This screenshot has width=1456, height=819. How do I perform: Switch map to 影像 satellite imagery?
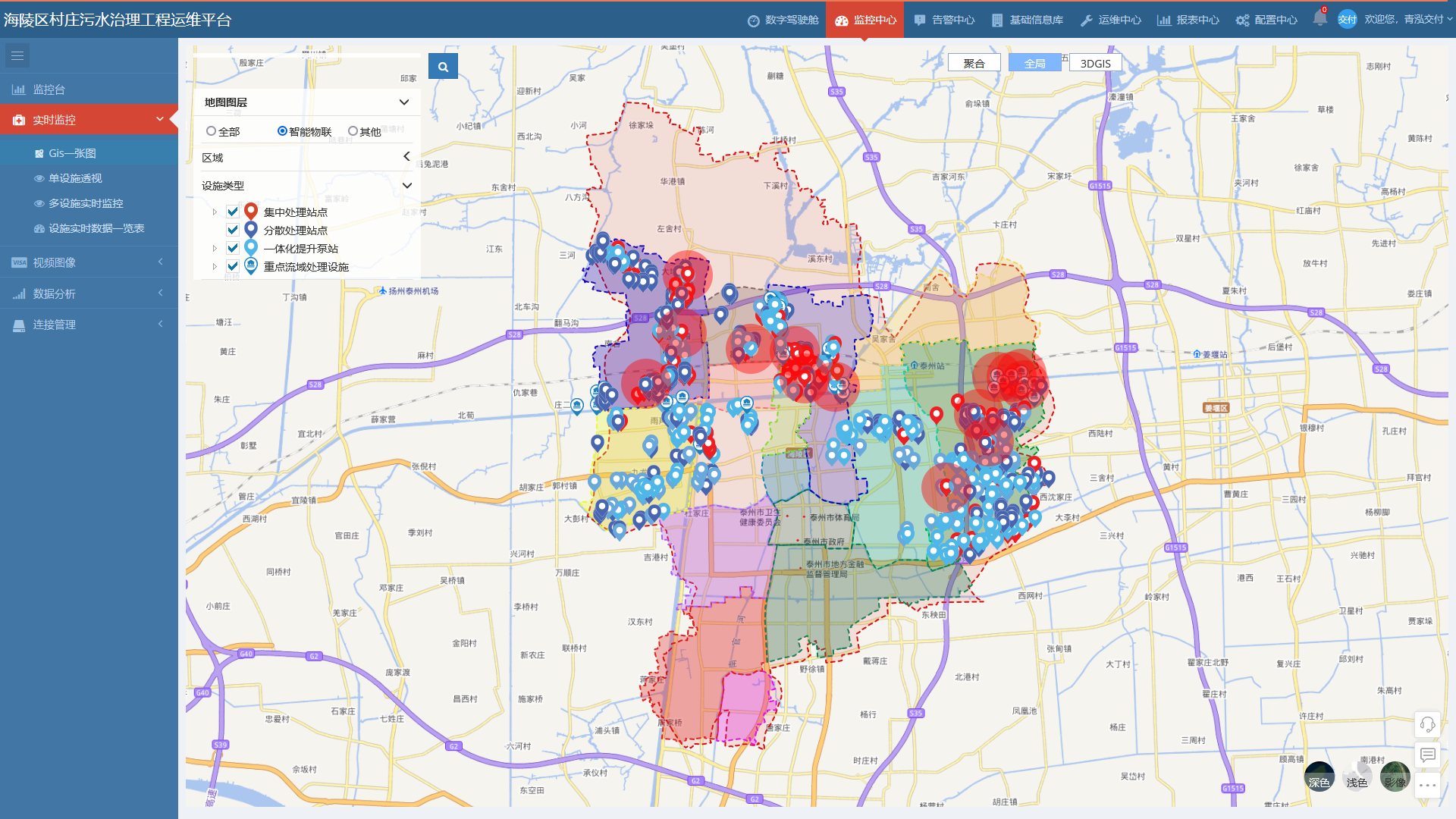1395,776
